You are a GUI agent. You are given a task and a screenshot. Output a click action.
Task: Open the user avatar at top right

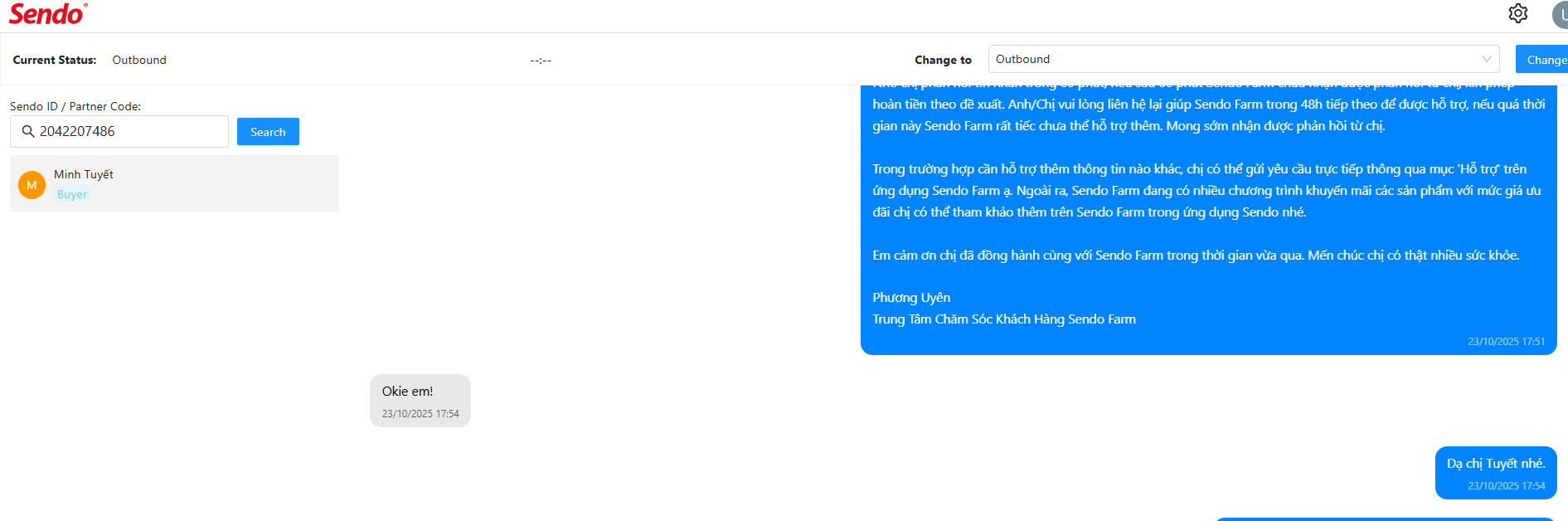1560,14
